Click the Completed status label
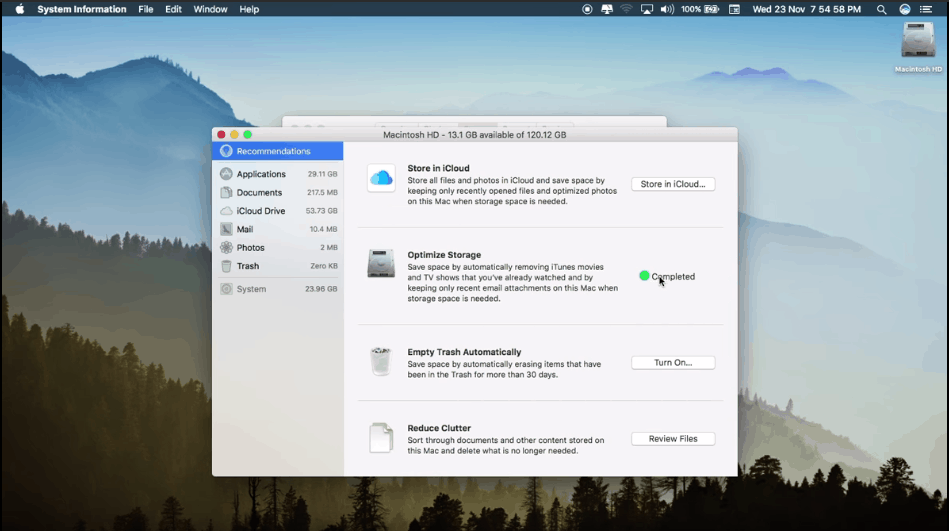 tap(673, 277)
